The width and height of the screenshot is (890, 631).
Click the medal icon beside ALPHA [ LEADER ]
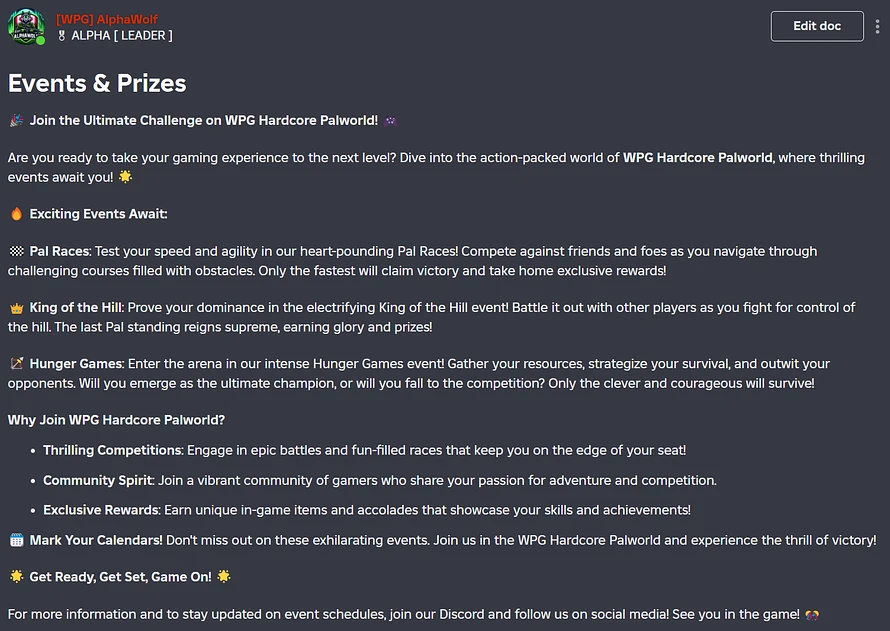(x=62, y=36)
